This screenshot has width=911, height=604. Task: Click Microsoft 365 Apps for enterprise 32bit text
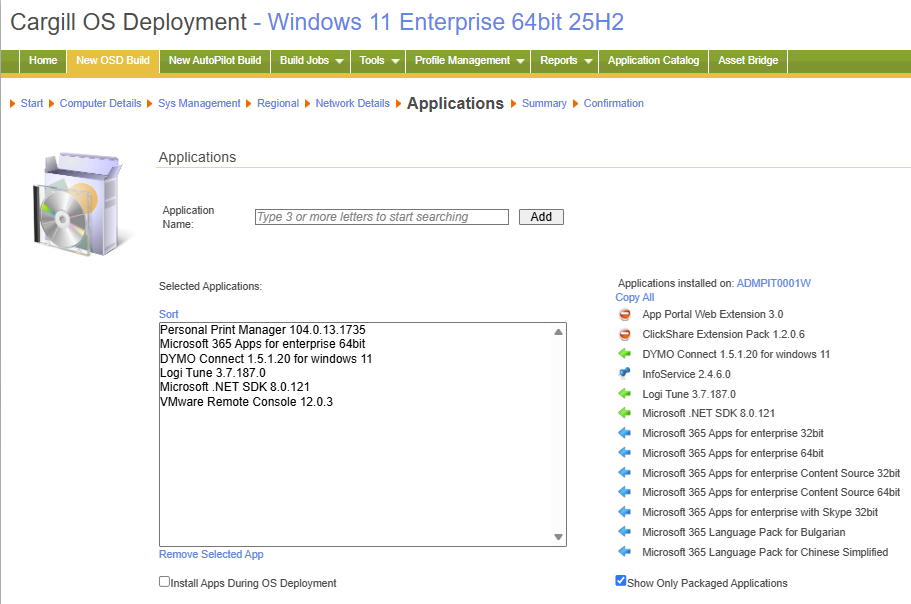tap(733, 433)
